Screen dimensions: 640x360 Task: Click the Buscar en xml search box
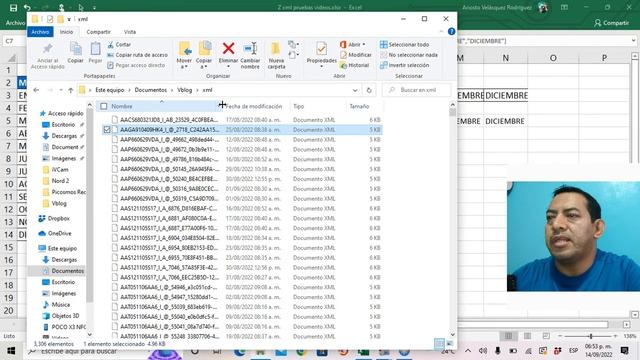(x=417, y=90)
